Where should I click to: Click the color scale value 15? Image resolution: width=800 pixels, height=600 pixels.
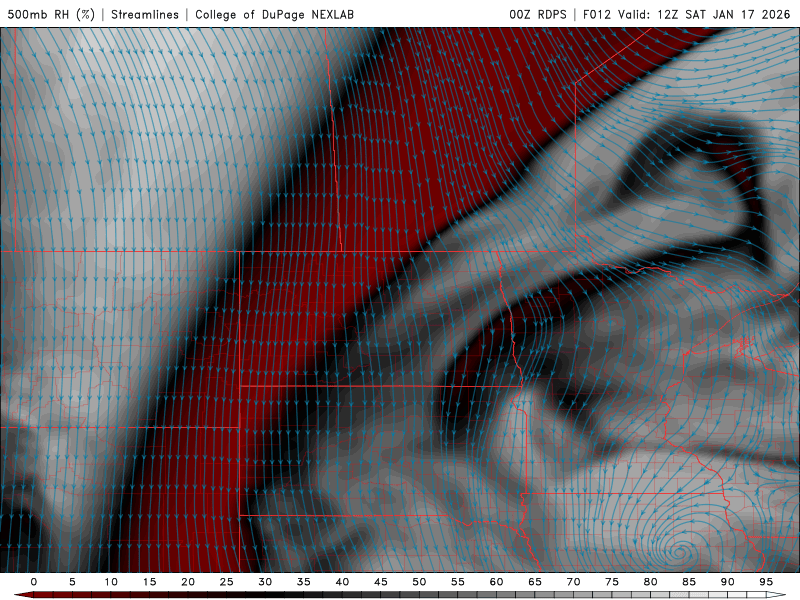[149, 582]
